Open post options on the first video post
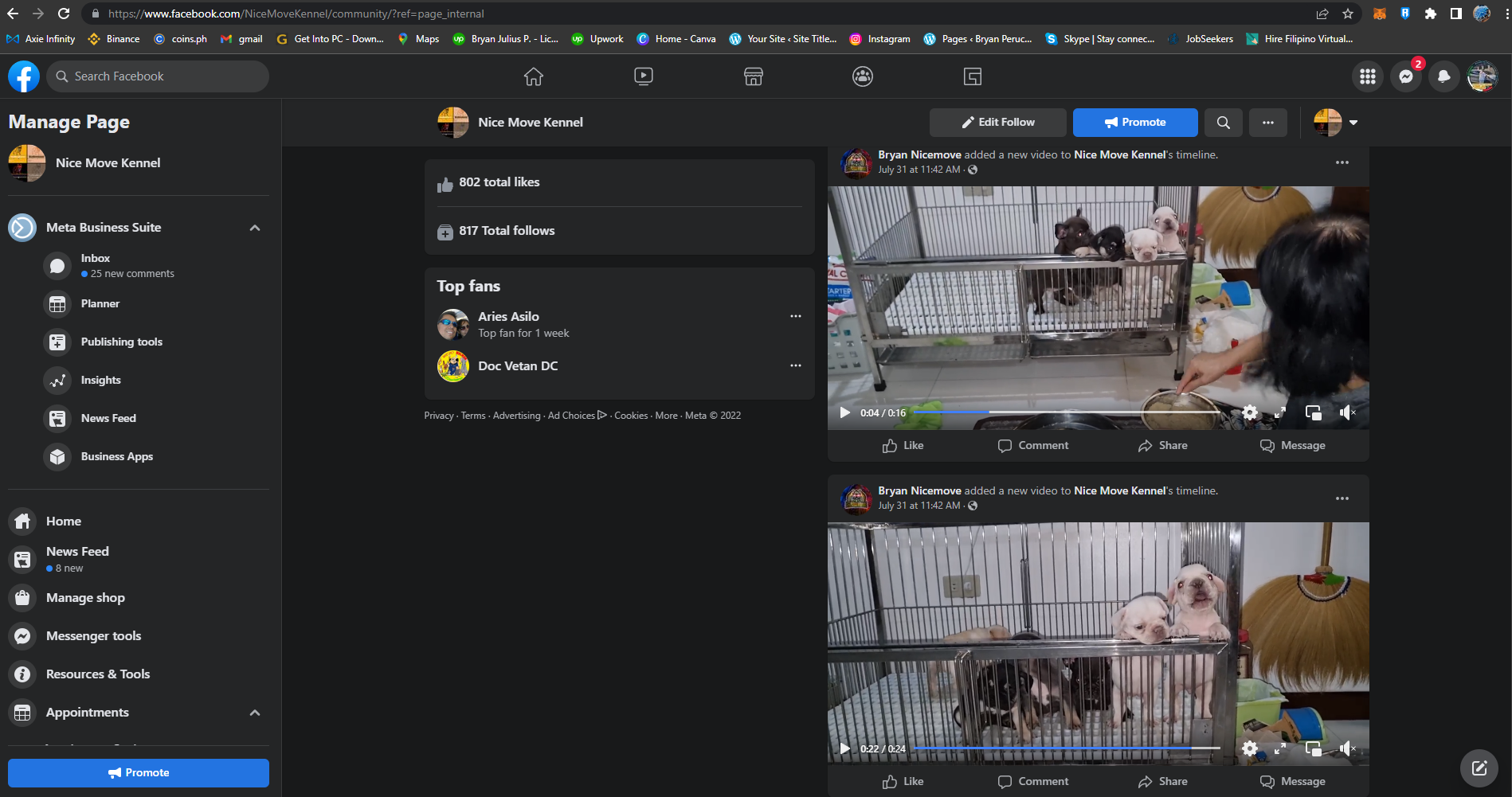Viewport: 1512px width, 797px height. point(1342,162)
